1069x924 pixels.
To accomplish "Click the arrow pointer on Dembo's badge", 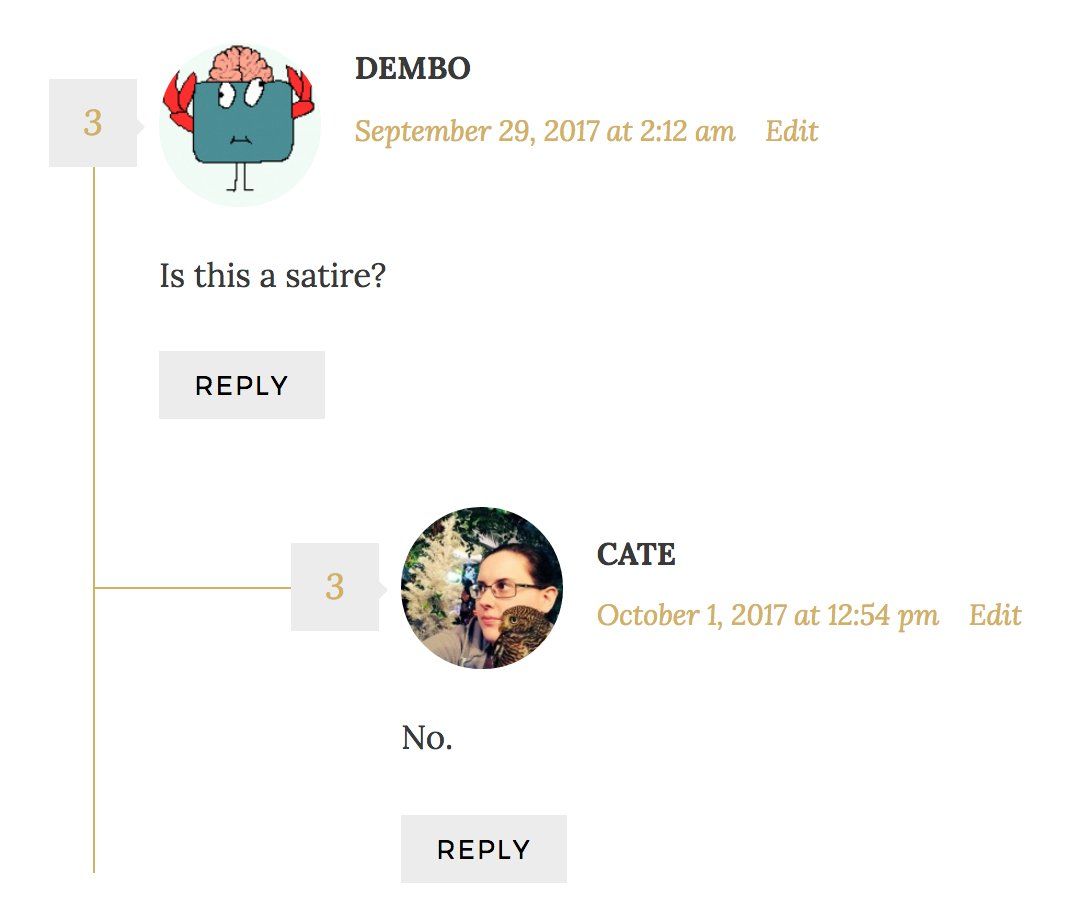I will (141, 126).
